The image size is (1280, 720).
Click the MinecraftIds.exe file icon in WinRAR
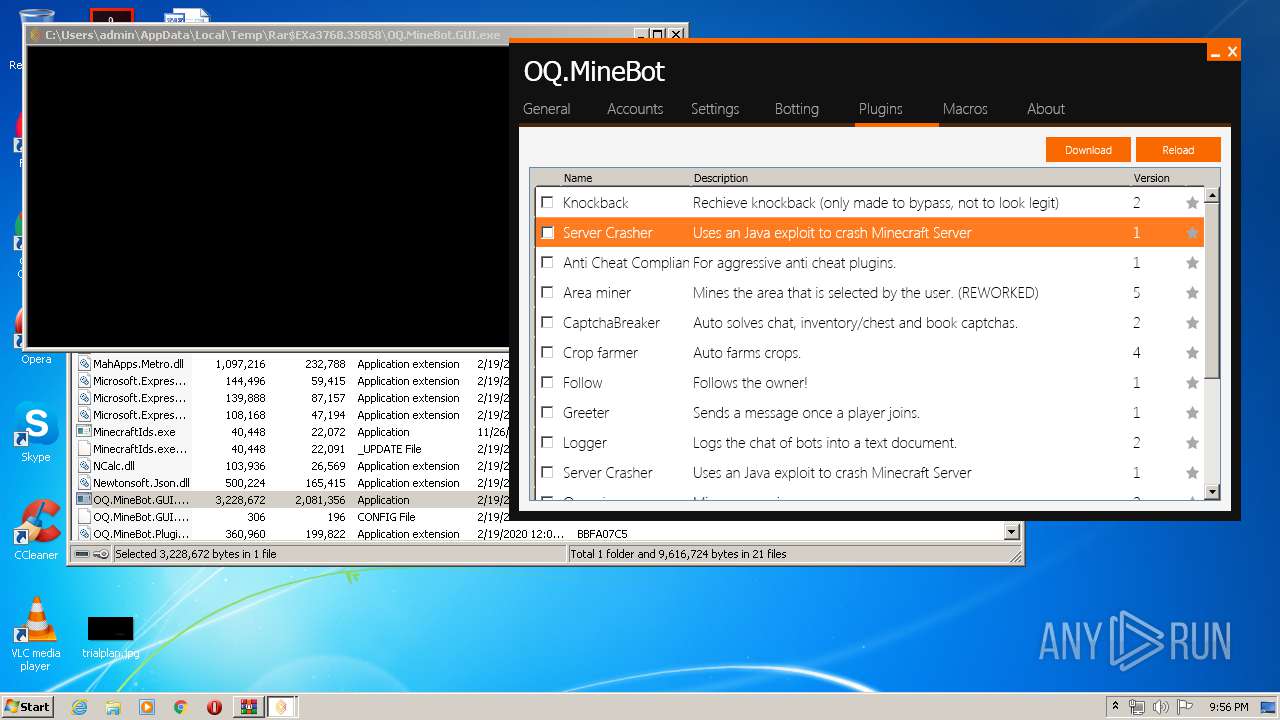click(x=85, y=432)
